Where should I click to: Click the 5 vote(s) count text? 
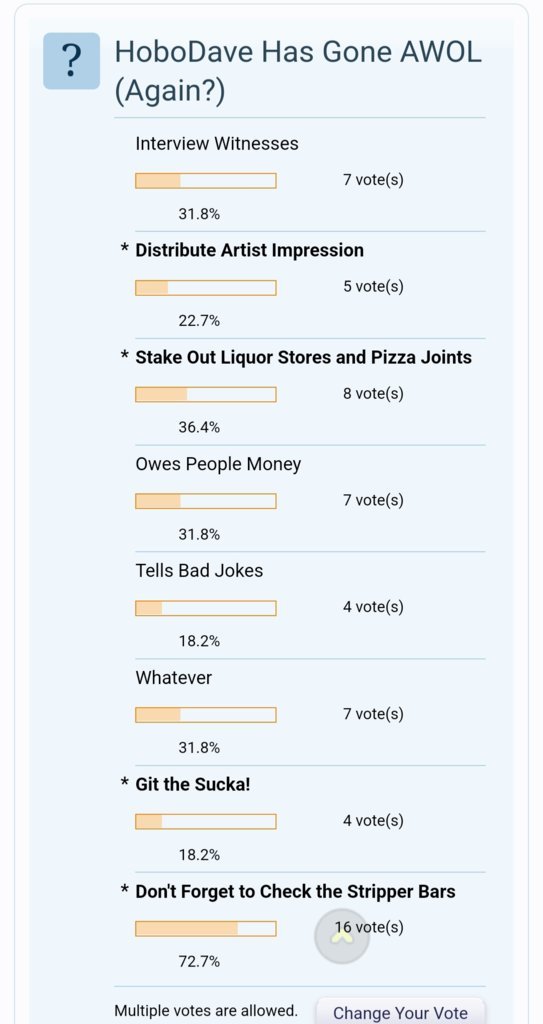pyautogui.click(x=373, y=287)
